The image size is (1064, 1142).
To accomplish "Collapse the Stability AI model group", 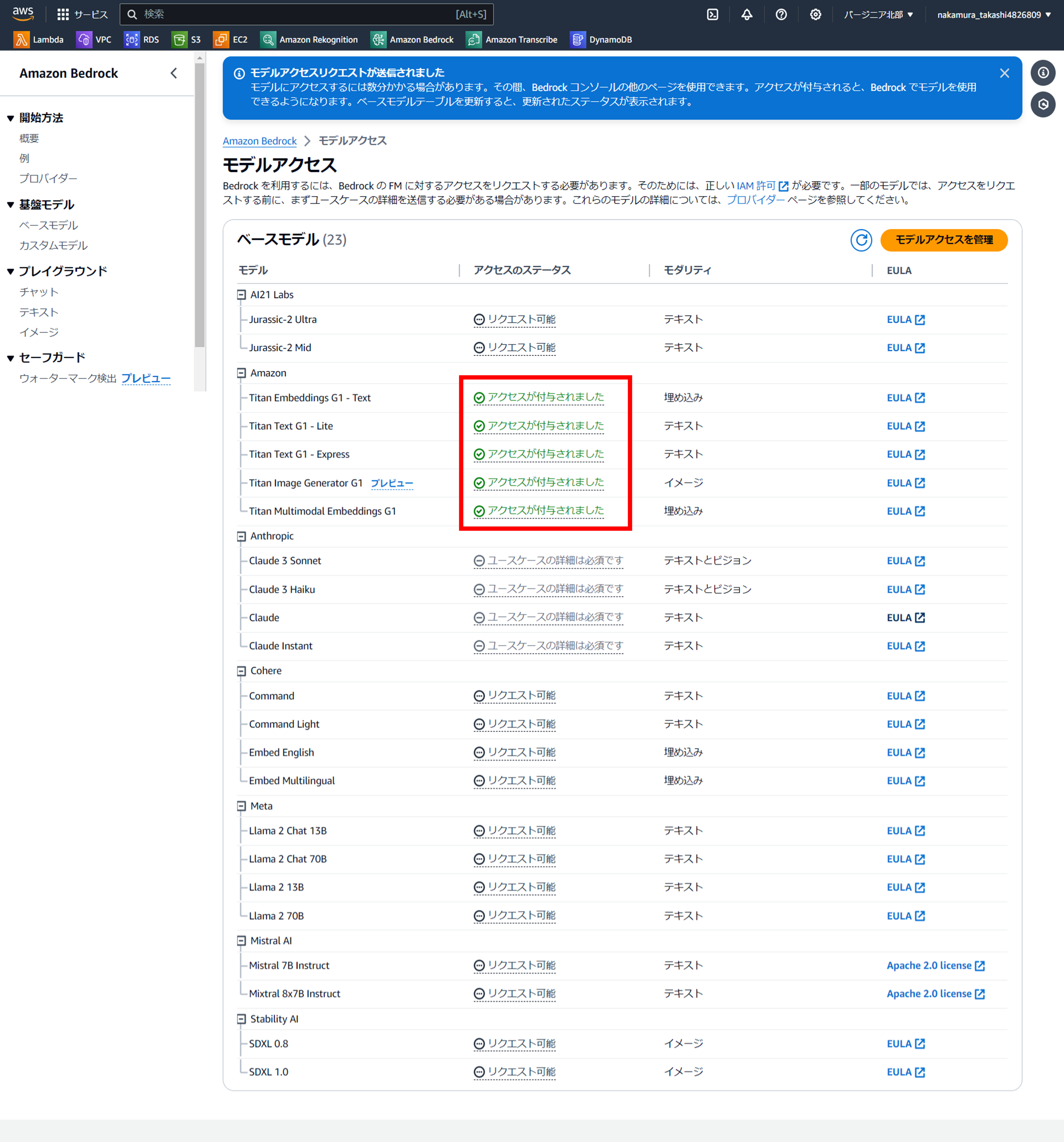I will (x=241, y=1019).
